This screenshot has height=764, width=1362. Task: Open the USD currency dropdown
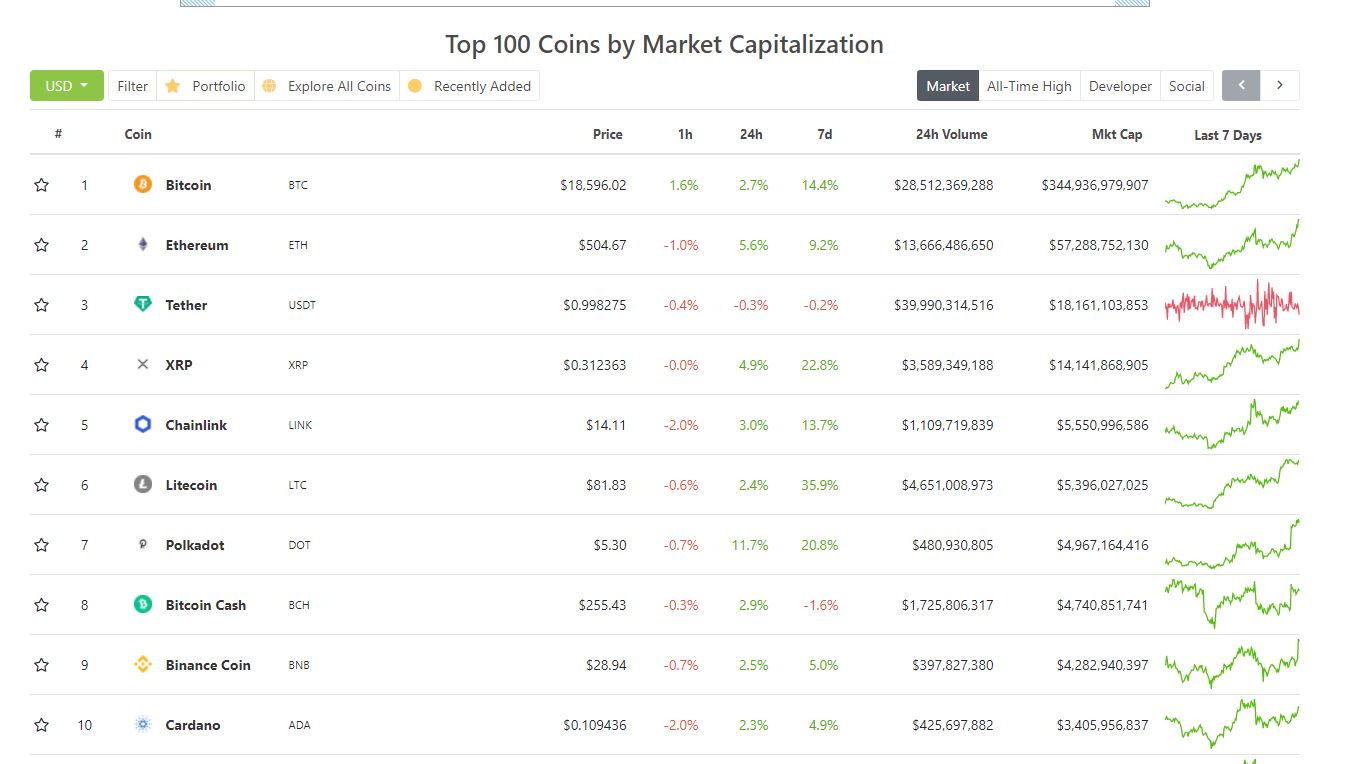67,86
